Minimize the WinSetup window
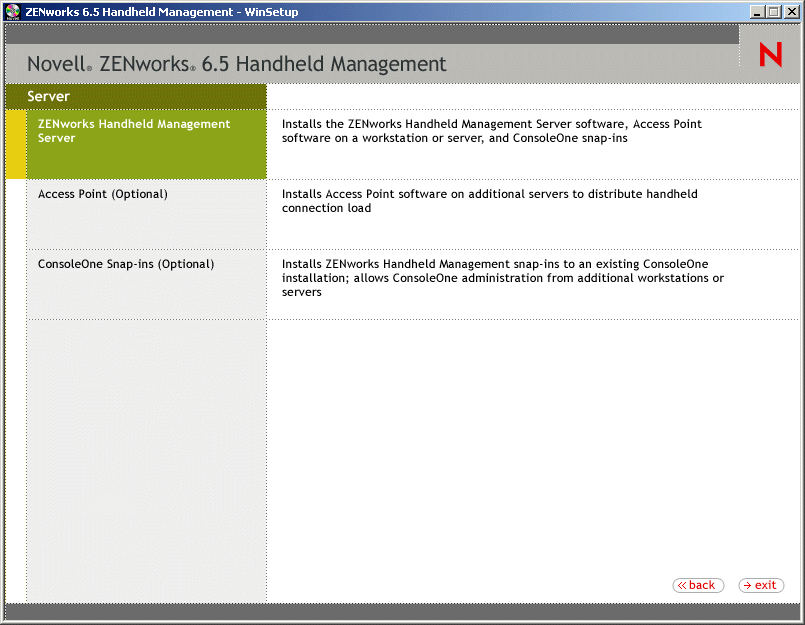Image resolution: width=805 pixels, height=625 pixels. click(x=757, y=11)
